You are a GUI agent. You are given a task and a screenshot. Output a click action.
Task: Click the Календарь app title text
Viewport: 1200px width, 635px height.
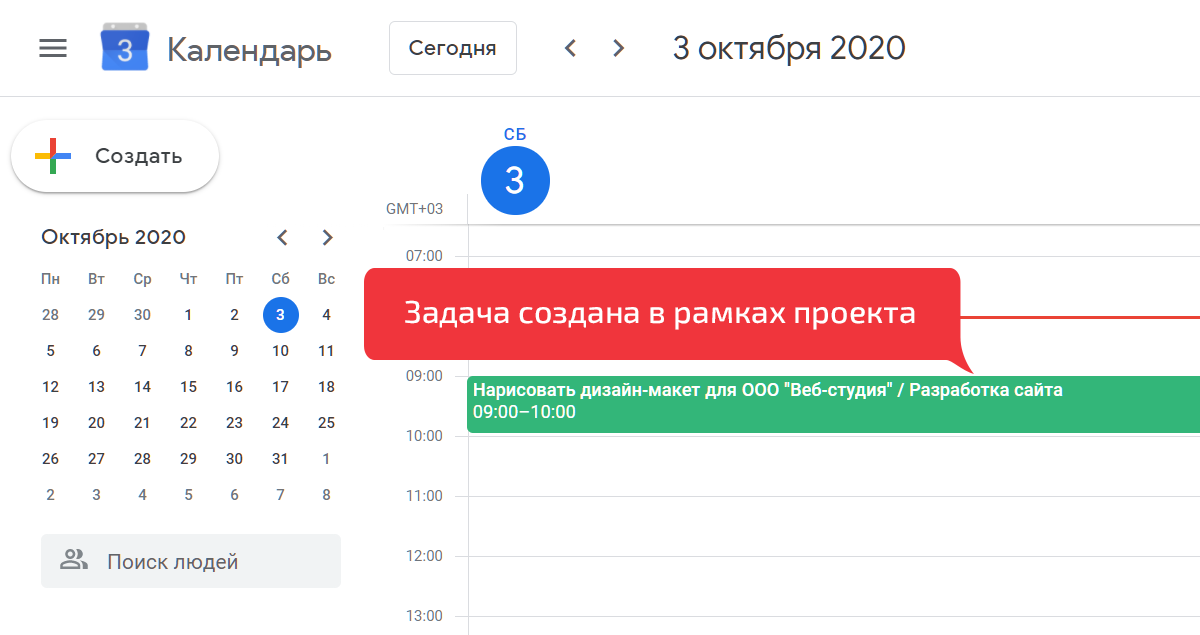pos(249,49)
